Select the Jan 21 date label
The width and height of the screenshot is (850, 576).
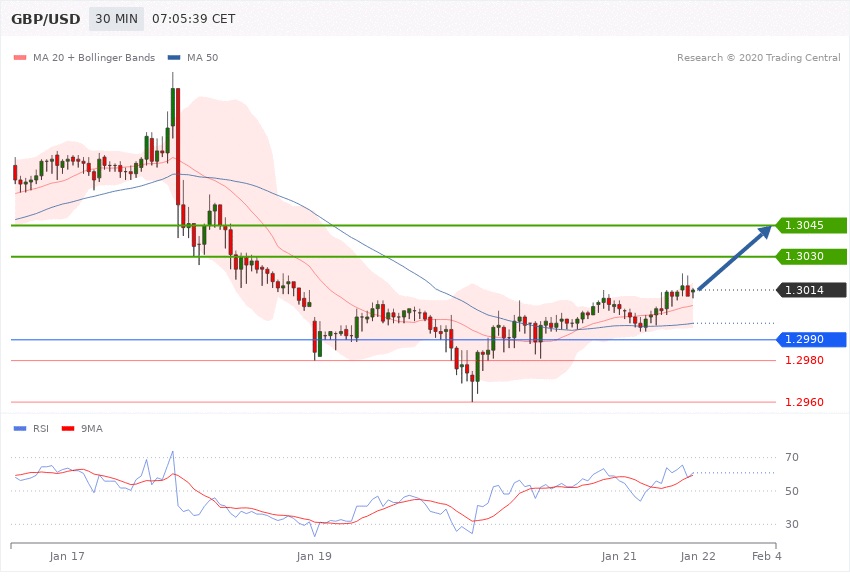pos(619,555)
